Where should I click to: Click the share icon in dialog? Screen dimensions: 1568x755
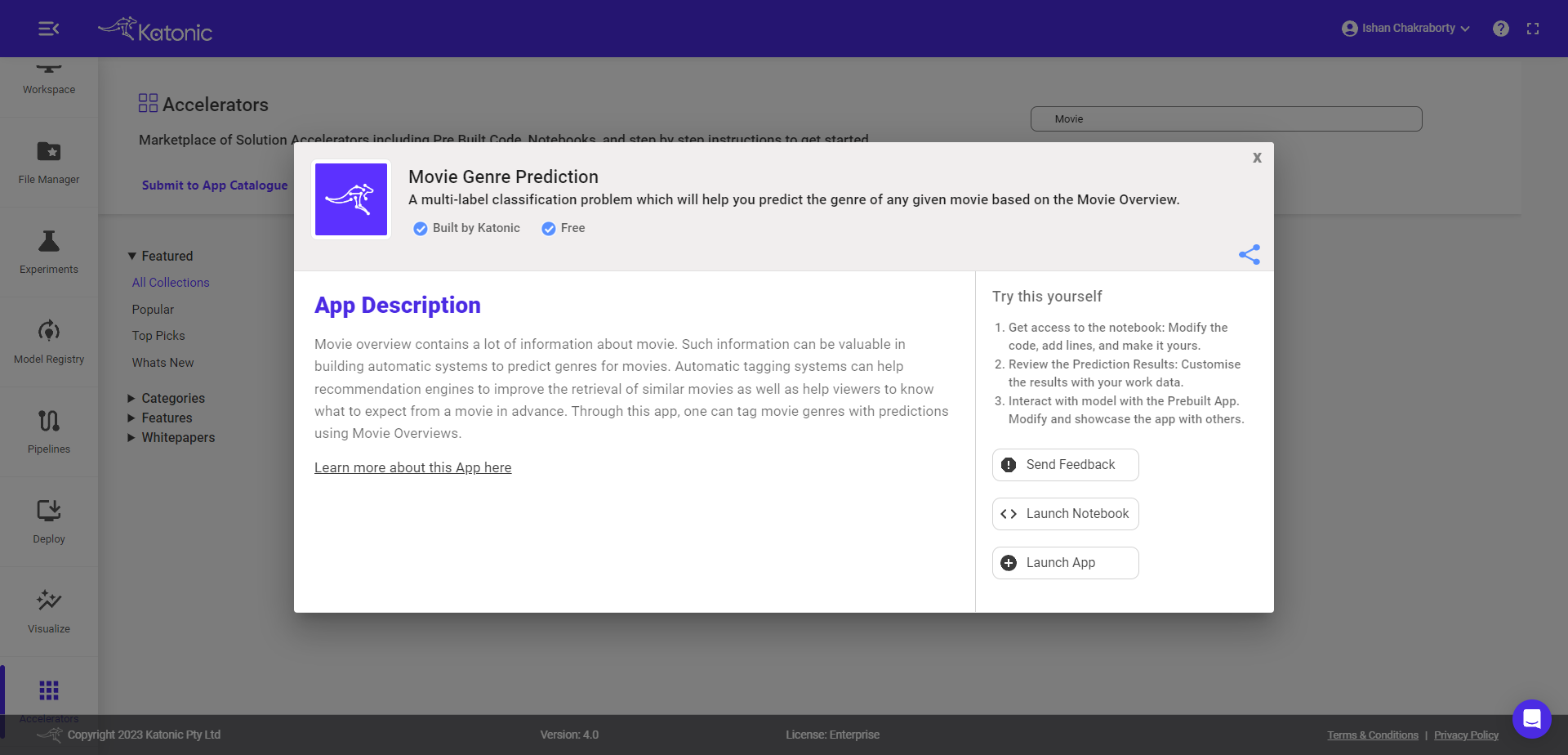tap(1249, 254)
